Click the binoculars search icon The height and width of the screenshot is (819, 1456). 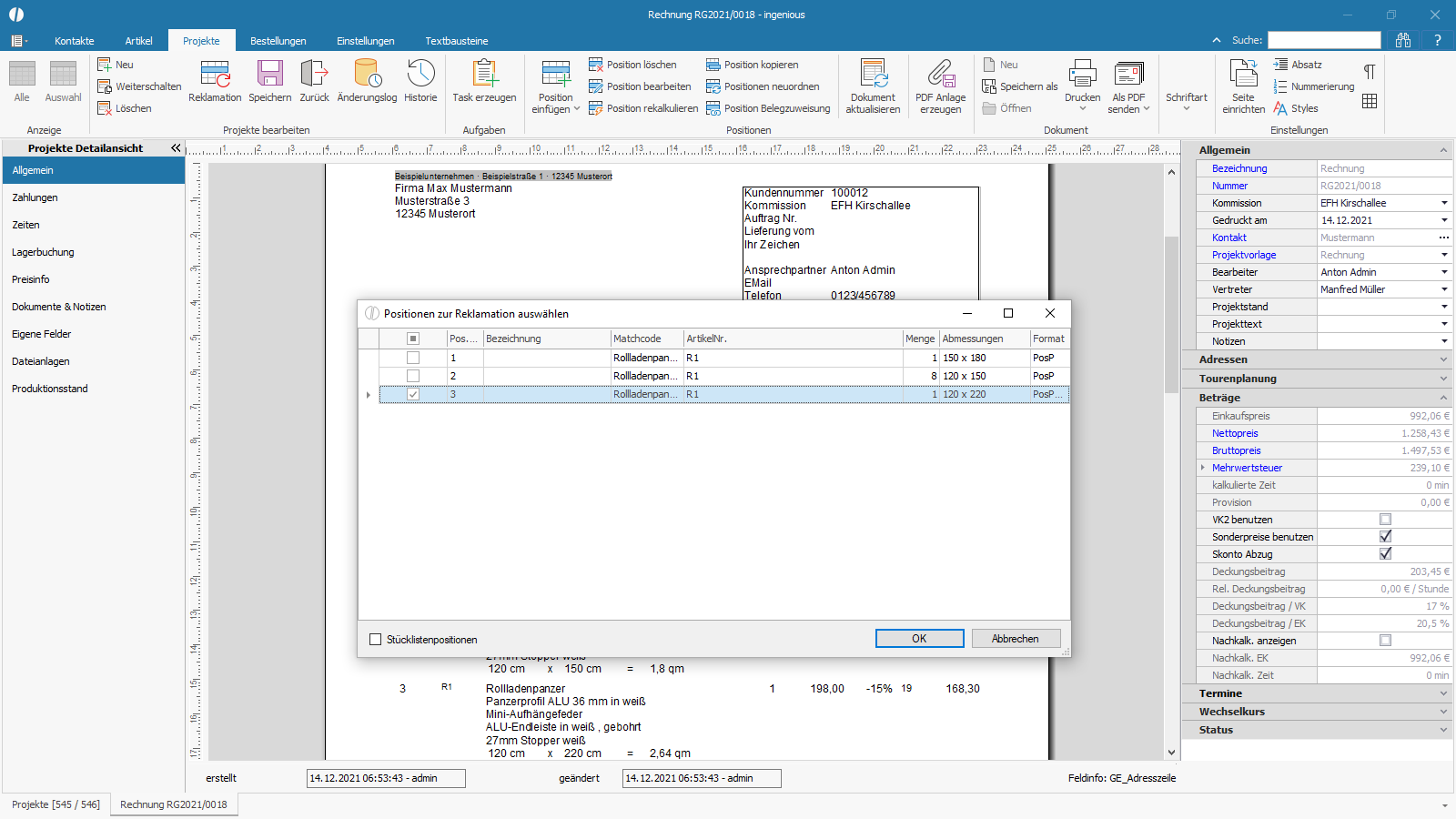click(x=1403, y=40)
